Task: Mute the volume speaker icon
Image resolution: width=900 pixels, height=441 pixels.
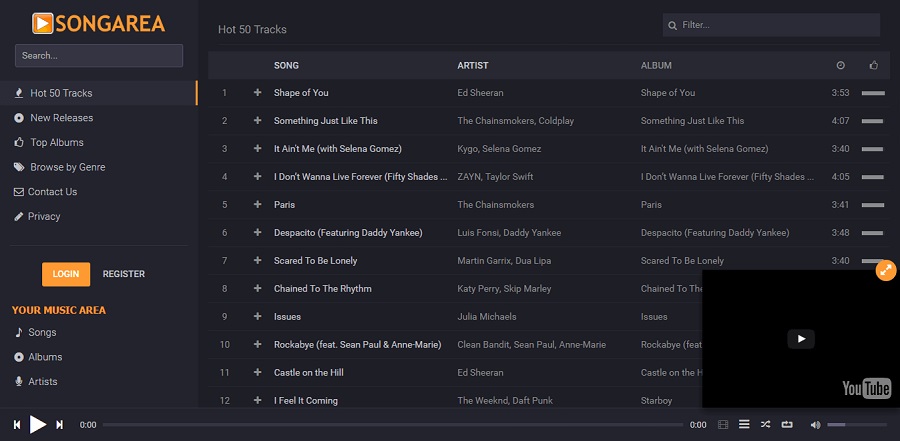Action: tap(815, 425)
